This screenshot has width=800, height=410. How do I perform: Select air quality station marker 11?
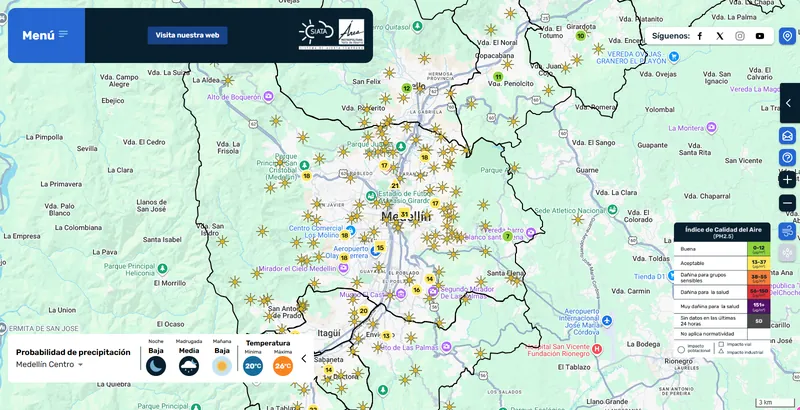point(498,77)
